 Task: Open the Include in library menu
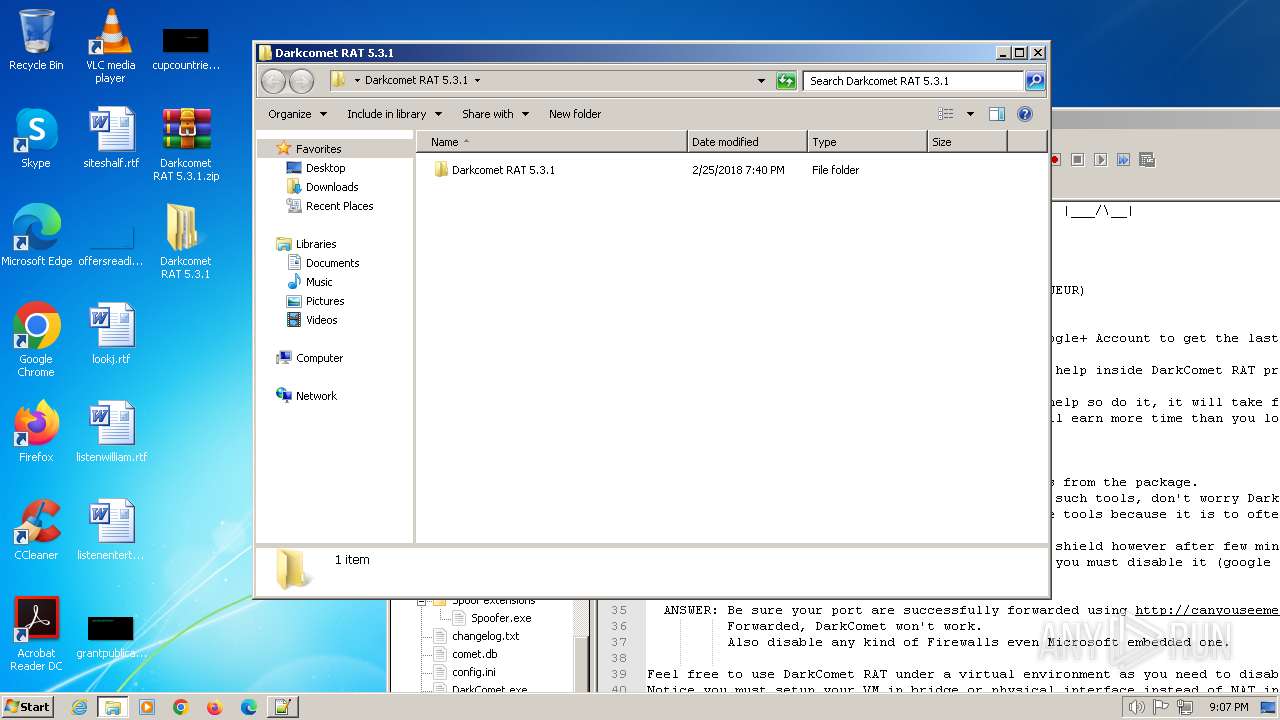pos(393,114)
